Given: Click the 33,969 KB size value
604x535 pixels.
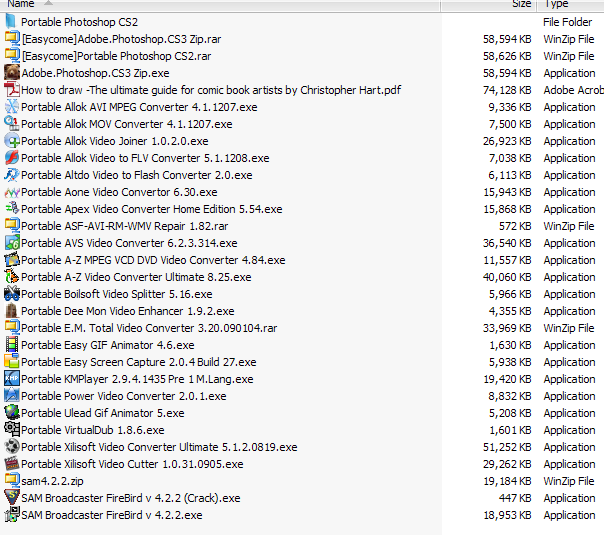Looking at the screenshot, I should 507,328.
